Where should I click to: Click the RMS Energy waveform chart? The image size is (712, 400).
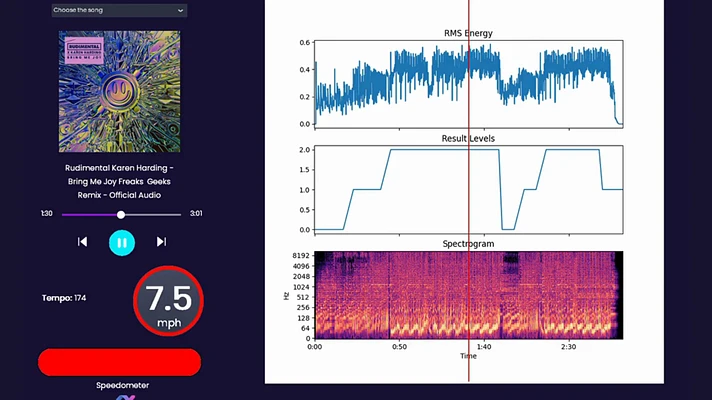(x=469, y=84)
